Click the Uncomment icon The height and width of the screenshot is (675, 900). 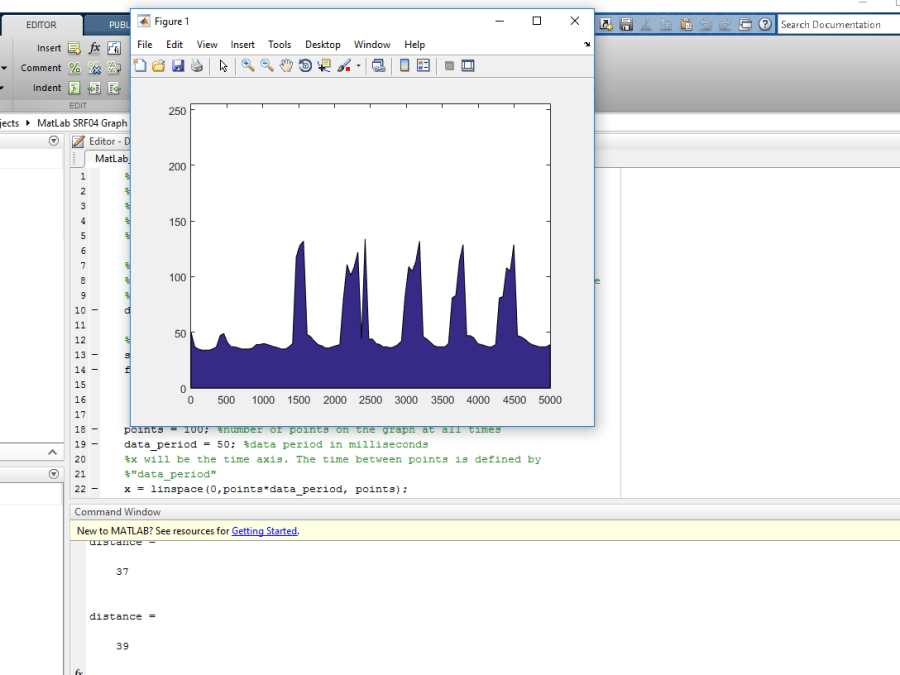coord(94,68)
